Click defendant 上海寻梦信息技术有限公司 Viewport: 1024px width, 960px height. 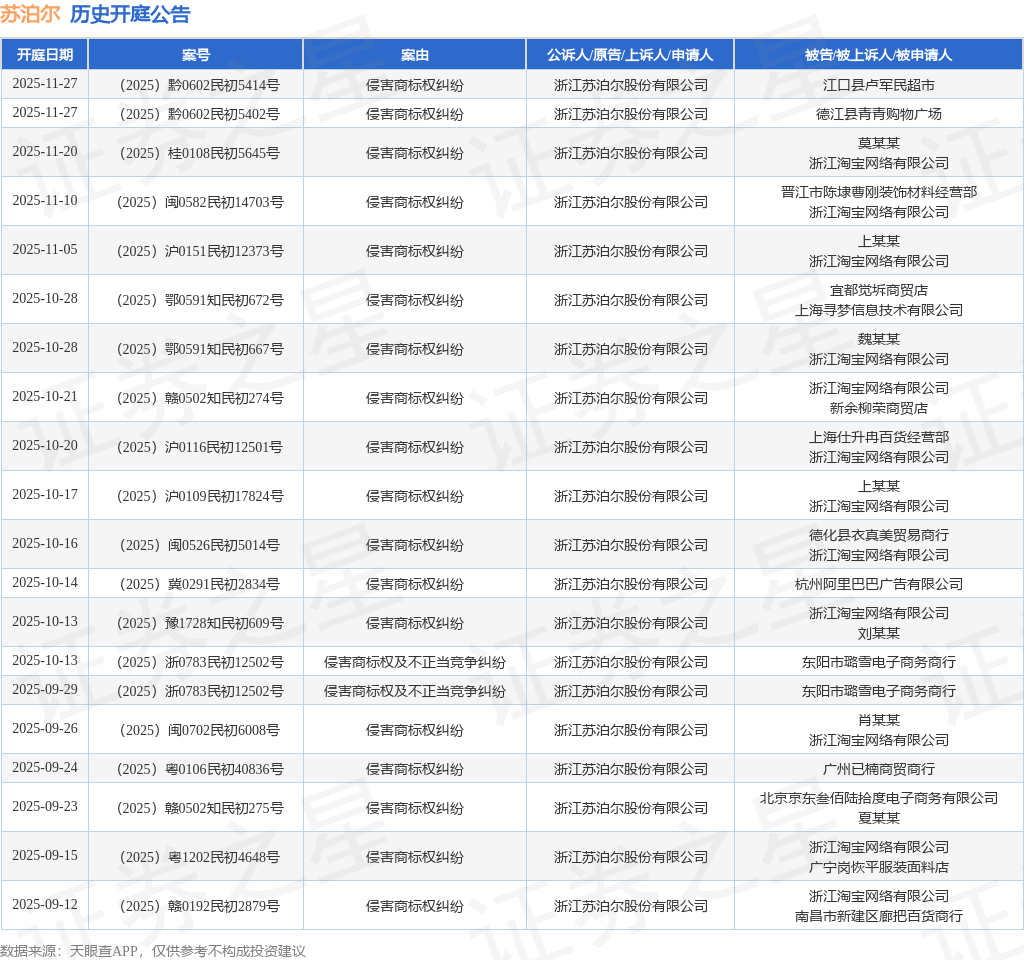coord(878,310)
